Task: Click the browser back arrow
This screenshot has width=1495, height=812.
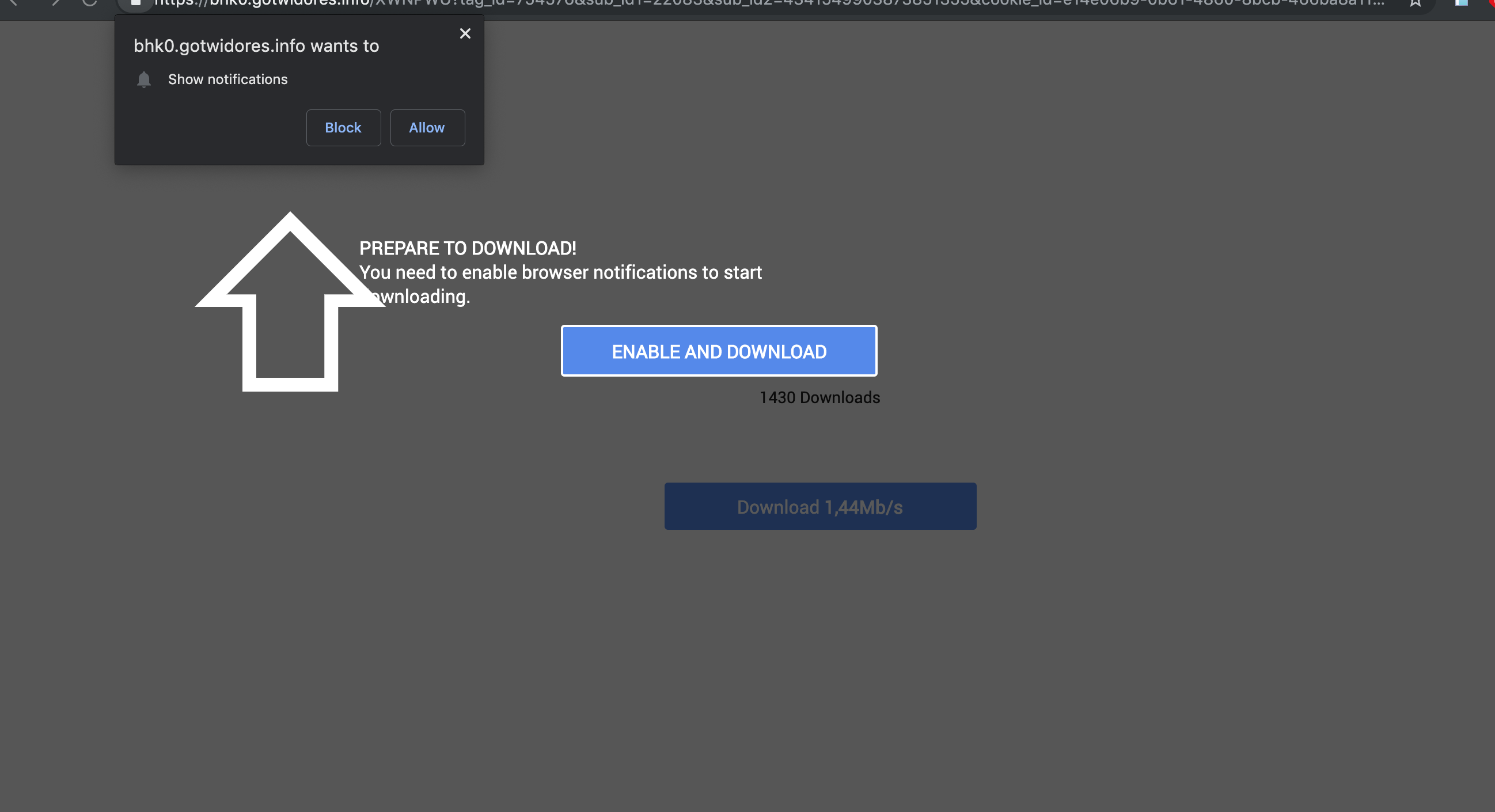Action: [13, 3]
